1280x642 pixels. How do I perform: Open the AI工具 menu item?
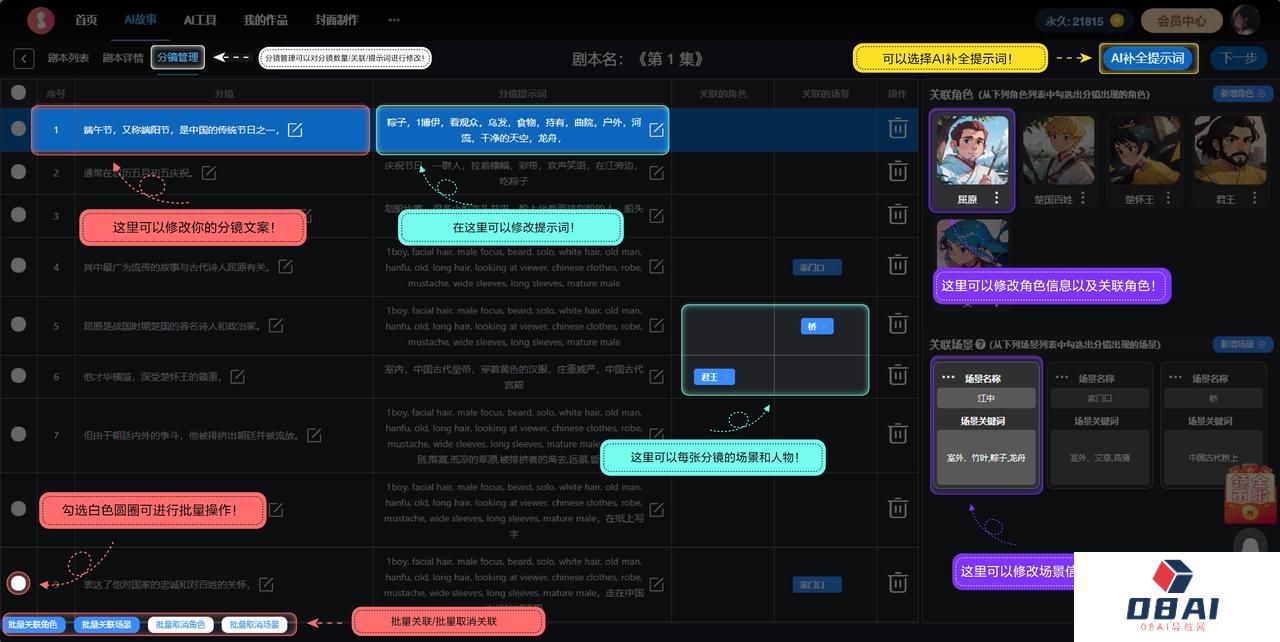click(x=200, y=20)
